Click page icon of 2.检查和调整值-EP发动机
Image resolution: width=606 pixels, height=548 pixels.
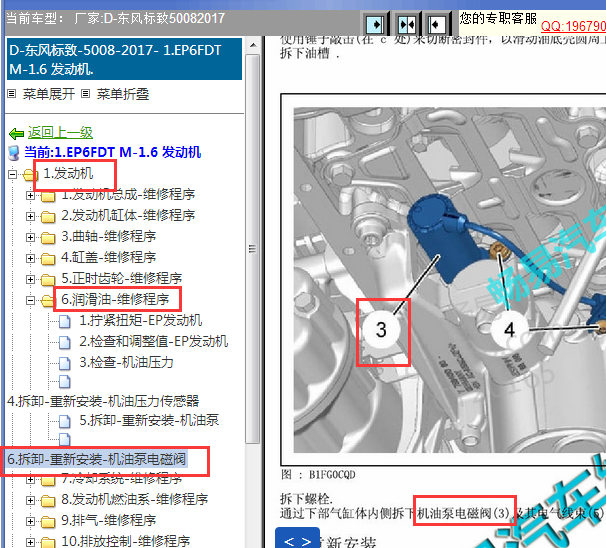[x=65, y=342]
